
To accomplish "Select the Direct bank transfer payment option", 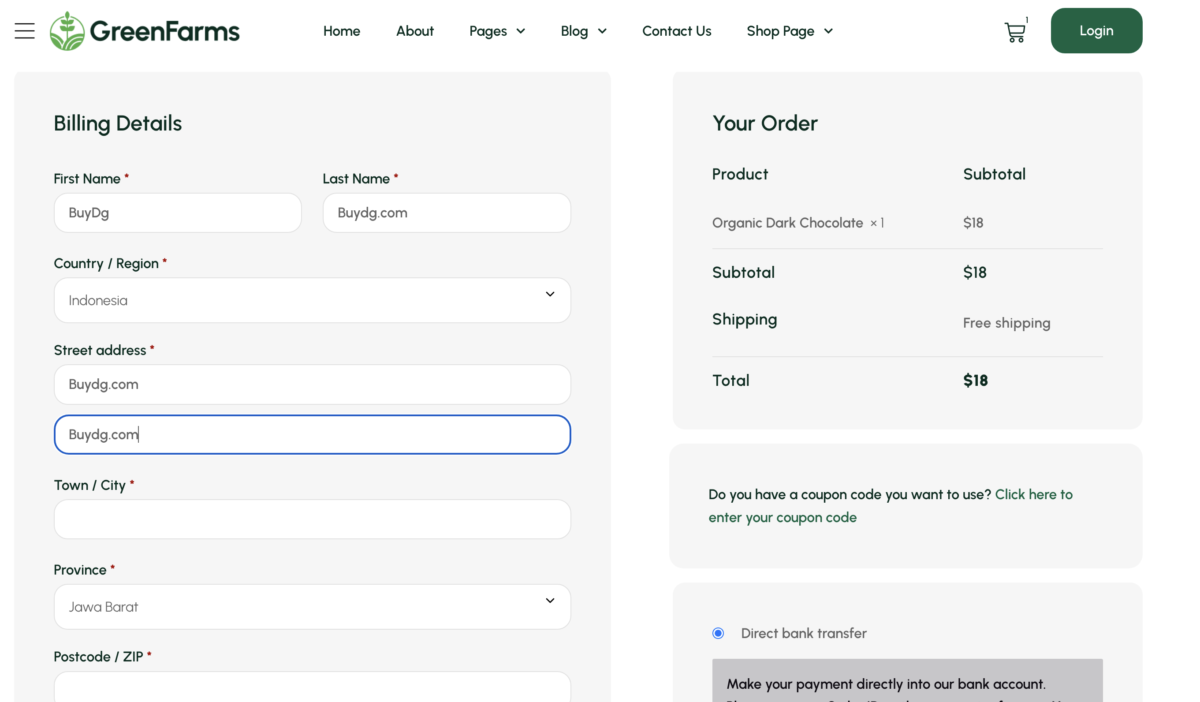I will [x=717, y=633].
